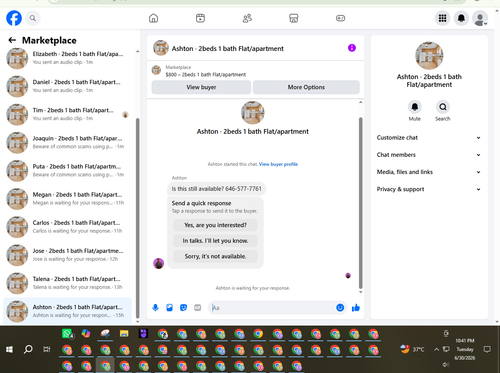The image size is (500, 373).
Task: Choose a sticker icon
Action: pyautogui.click(x=183, y=307)
